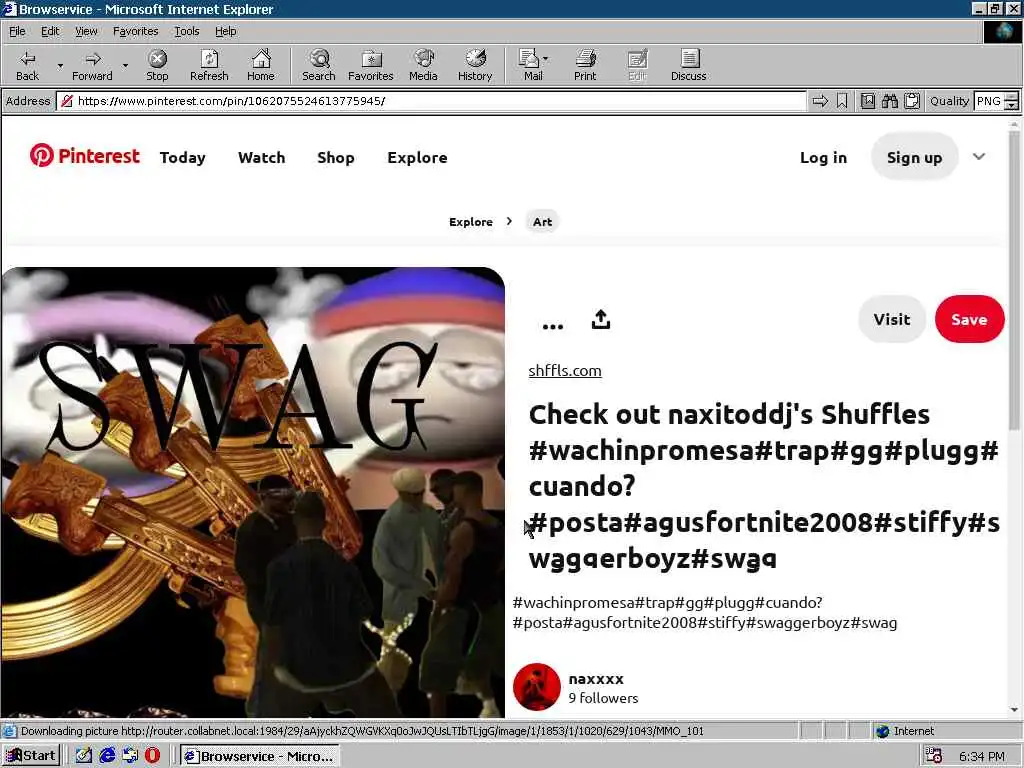The height and width of the screenshot is (768, 1024).
Task: Click the binoculars icon in address toolbar
Action: coord(889,101)
